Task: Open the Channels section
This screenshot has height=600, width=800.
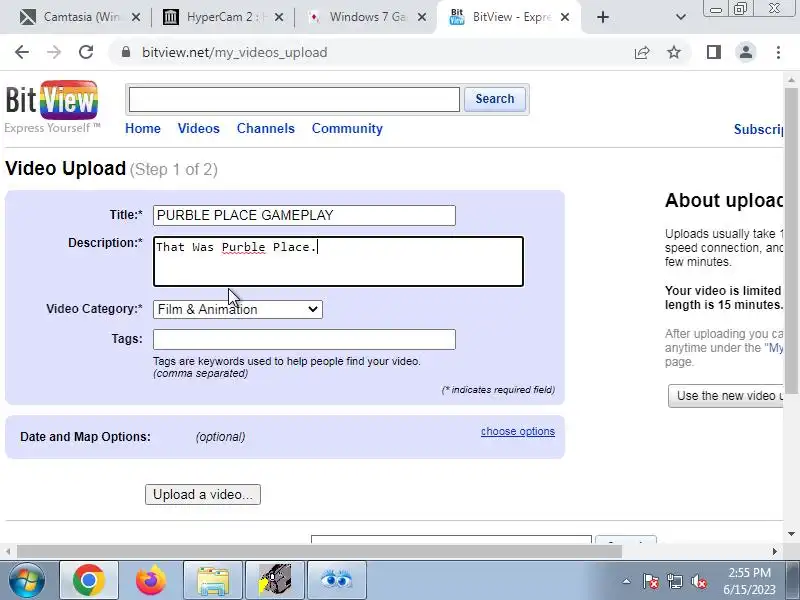Action: (266, 129)
